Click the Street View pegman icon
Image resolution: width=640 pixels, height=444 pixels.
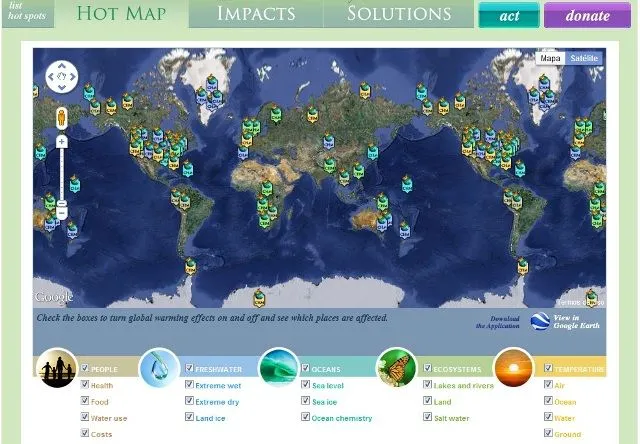pos(61,116)
